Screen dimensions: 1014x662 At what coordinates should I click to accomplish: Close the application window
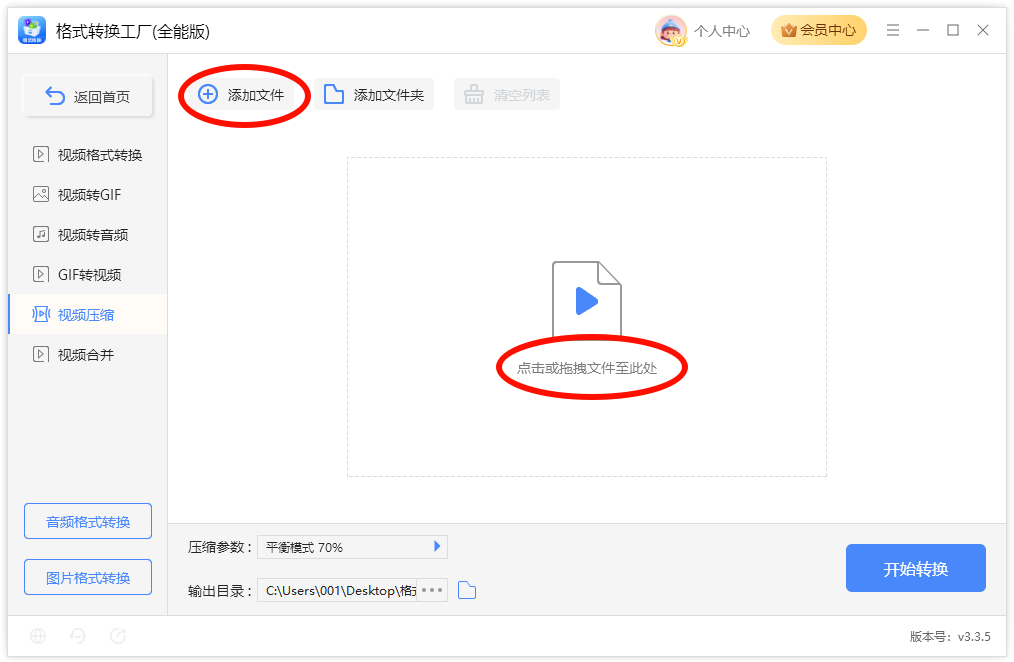983,30
